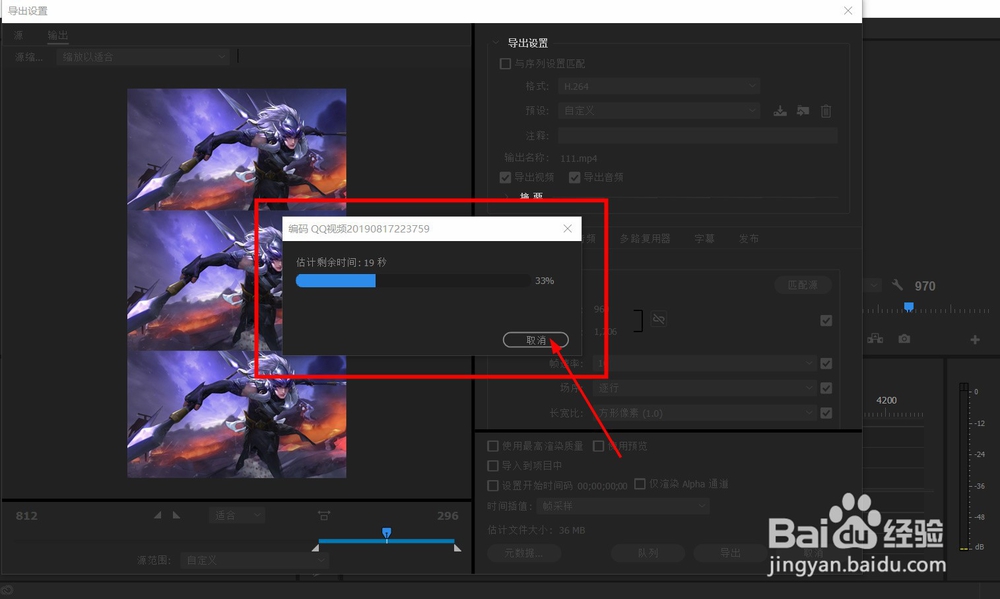Switch to the 字幕 tab
This screenshot has height=599, width=1000.
pyautogui.click(x=704, y=239)
